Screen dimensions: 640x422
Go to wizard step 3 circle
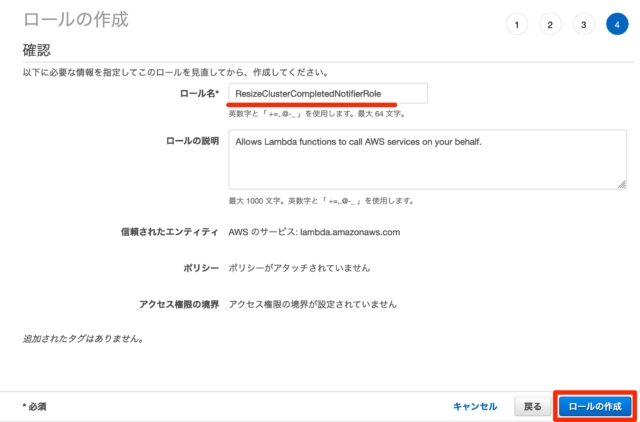[x=584, y=24]
